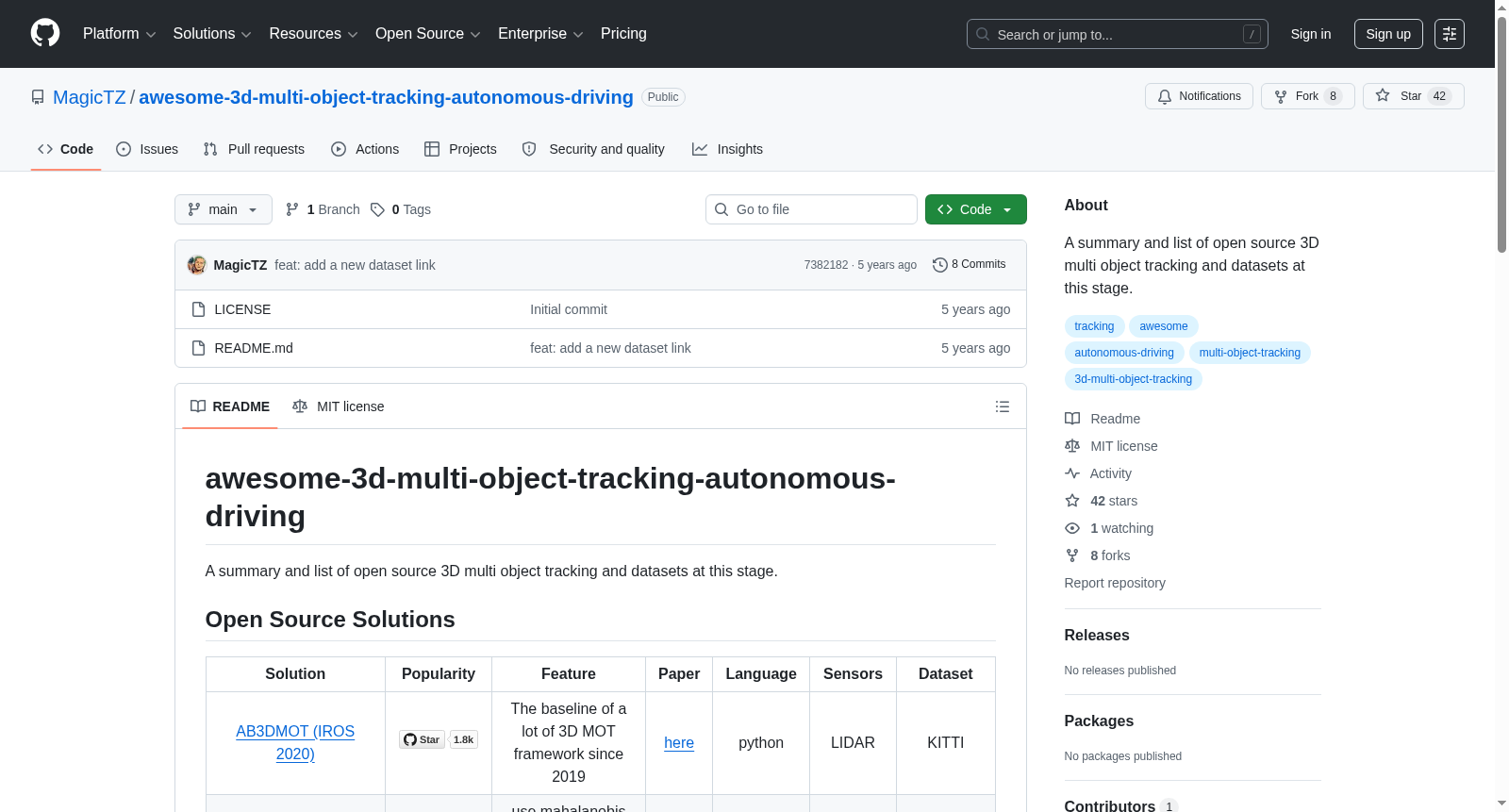Open the Open Source header menu
1509x812 pixels.
428,34
